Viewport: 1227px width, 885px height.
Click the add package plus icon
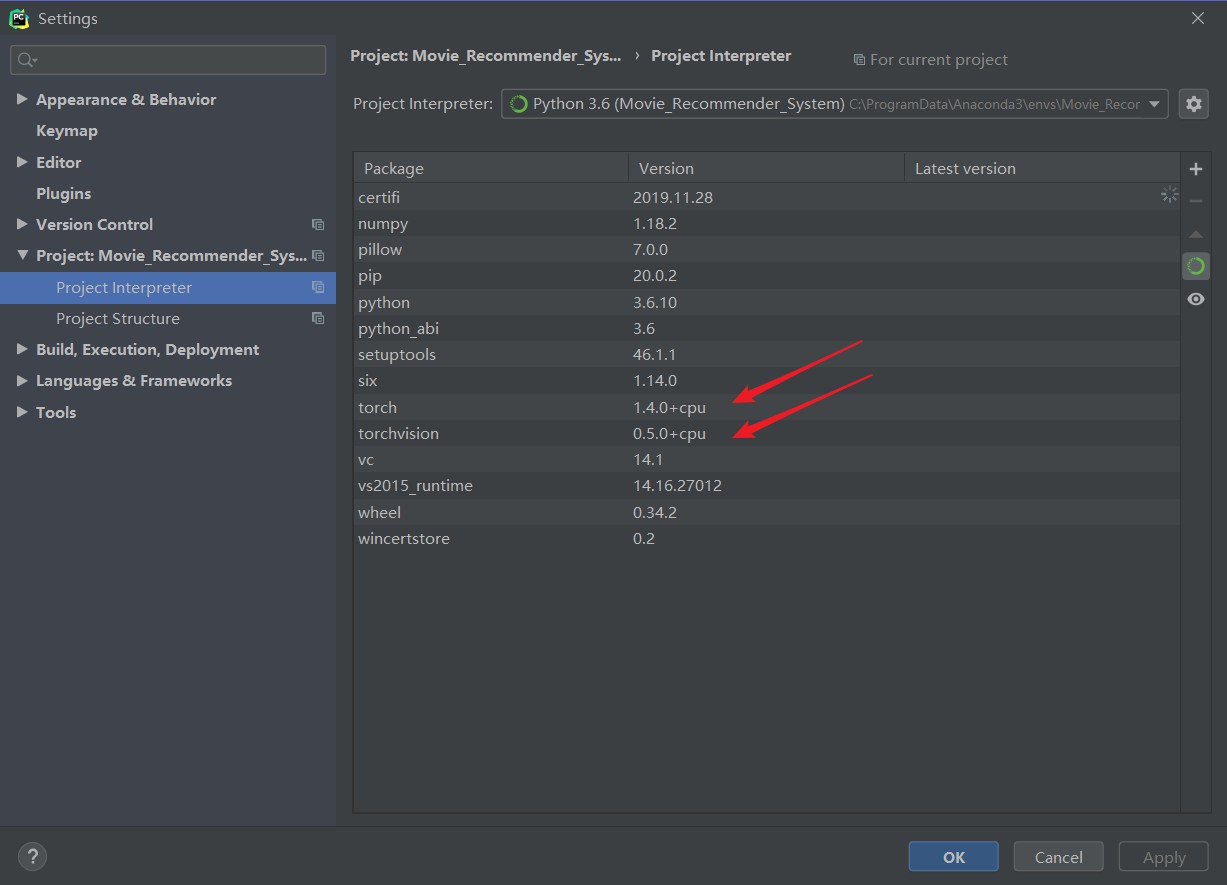(1195, 169)
